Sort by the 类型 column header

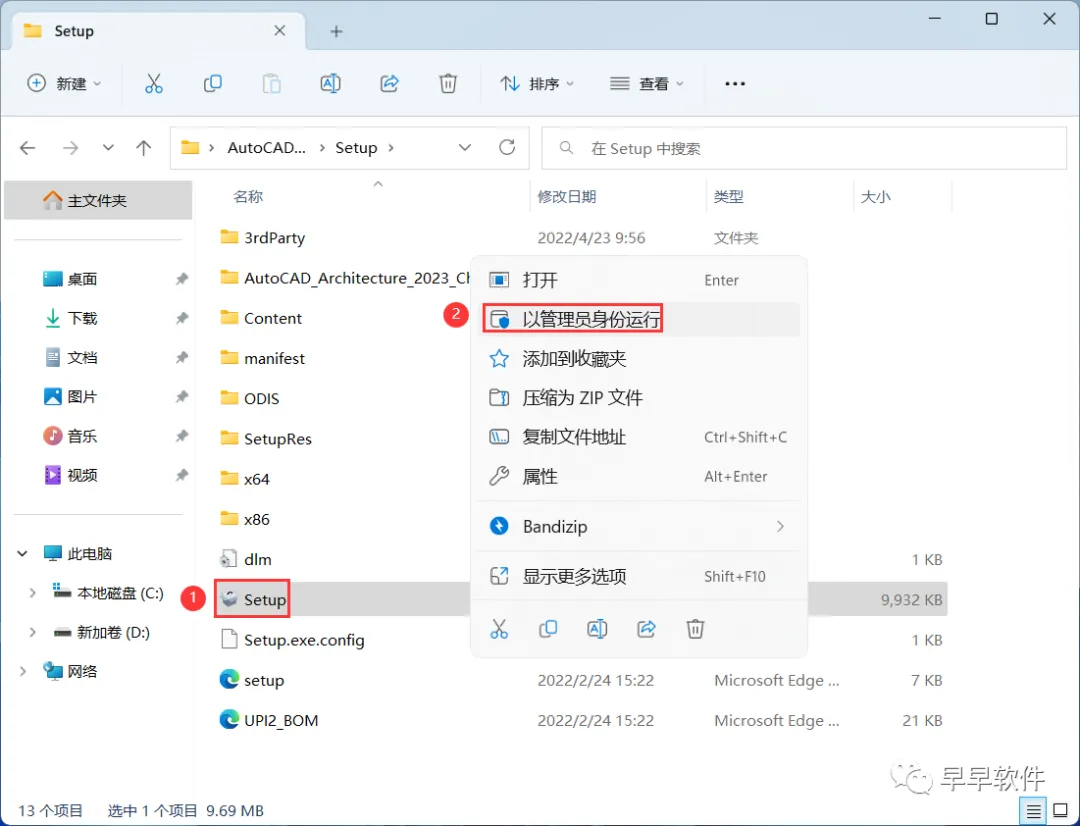coord(729,196)
